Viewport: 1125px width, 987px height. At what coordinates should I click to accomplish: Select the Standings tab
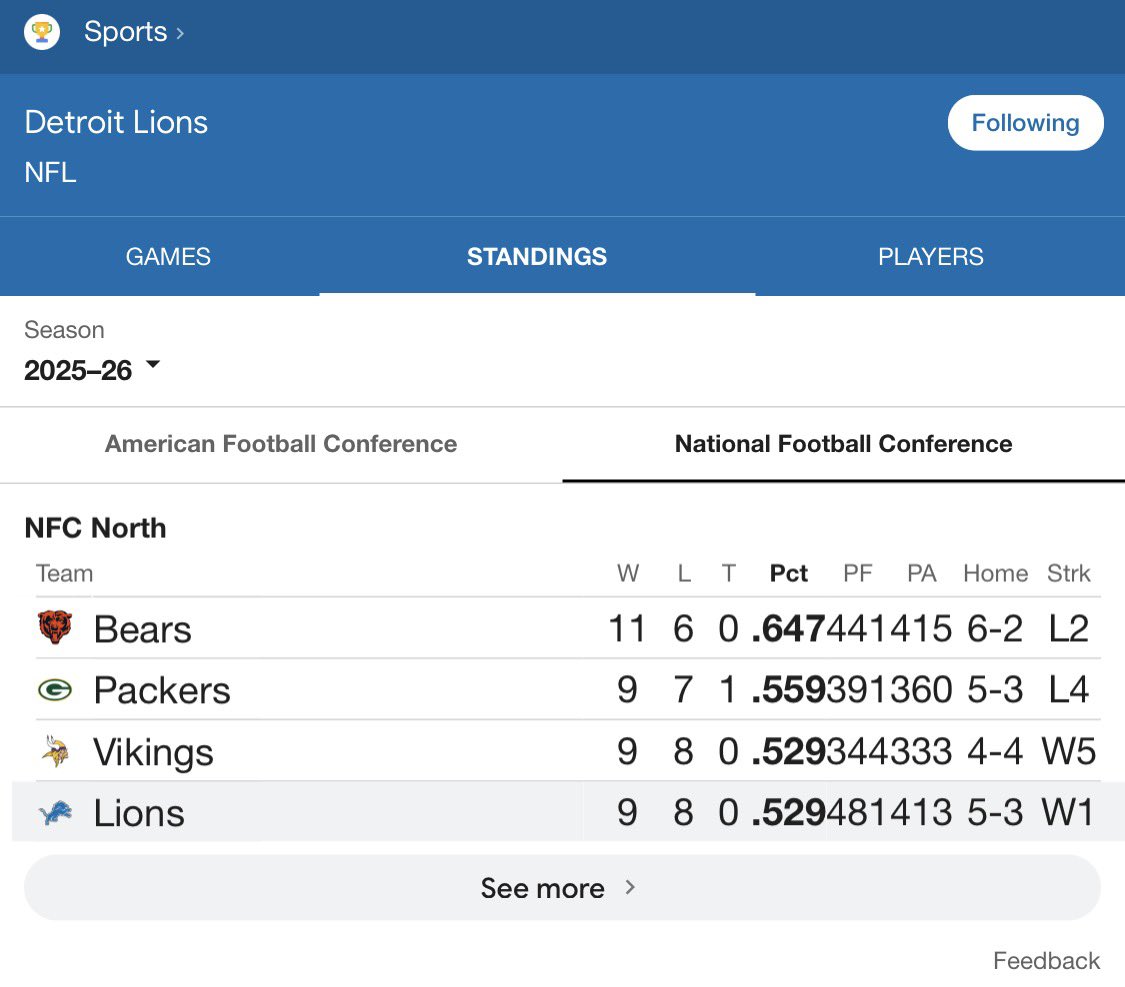tap(537, 256)
